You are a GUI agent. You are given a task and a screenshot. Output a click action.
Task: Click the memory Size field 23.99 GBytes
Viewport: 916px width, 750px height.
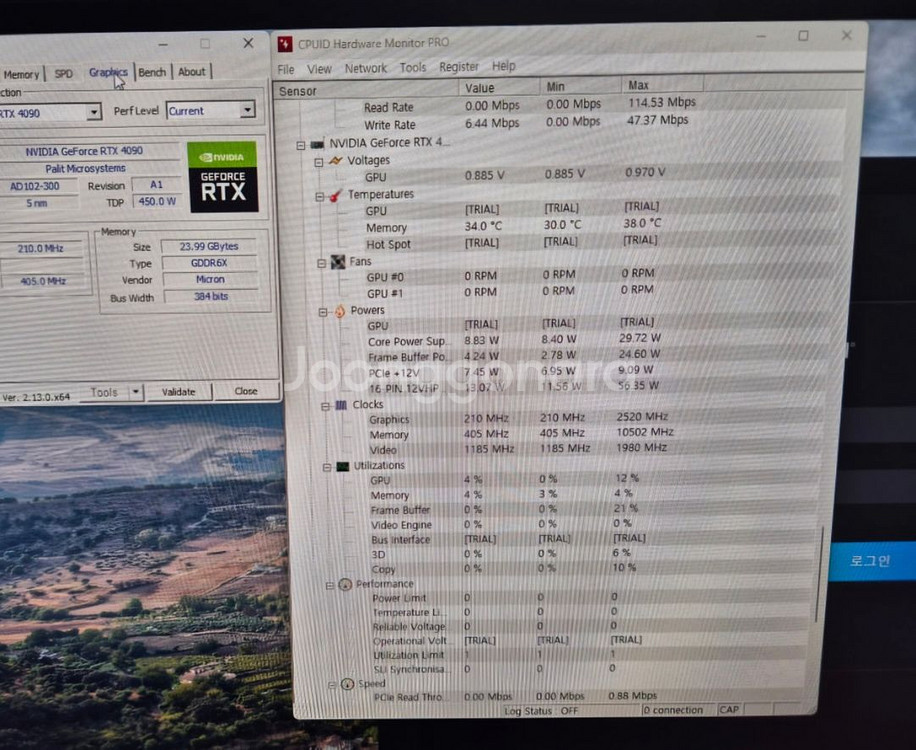point(209,246)
